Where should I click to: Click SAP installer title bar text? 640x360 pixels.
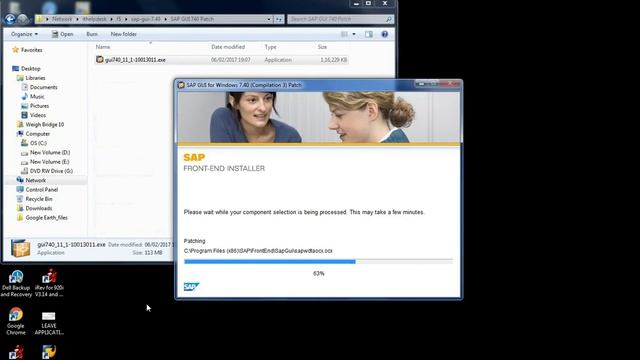(x=244, y=85)
